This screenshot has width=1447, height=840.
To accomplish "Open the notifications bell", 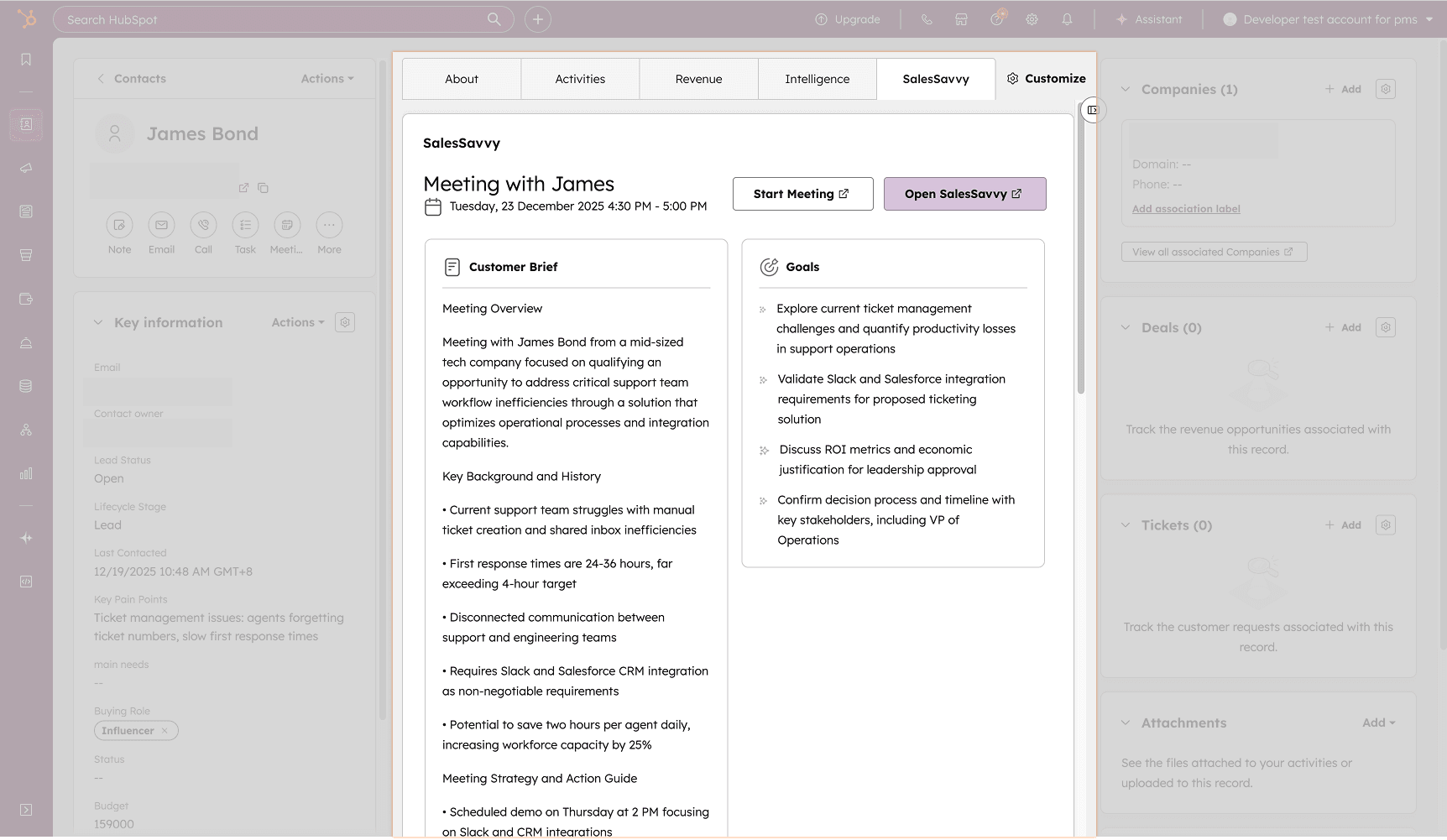I will coord(1068,19).
